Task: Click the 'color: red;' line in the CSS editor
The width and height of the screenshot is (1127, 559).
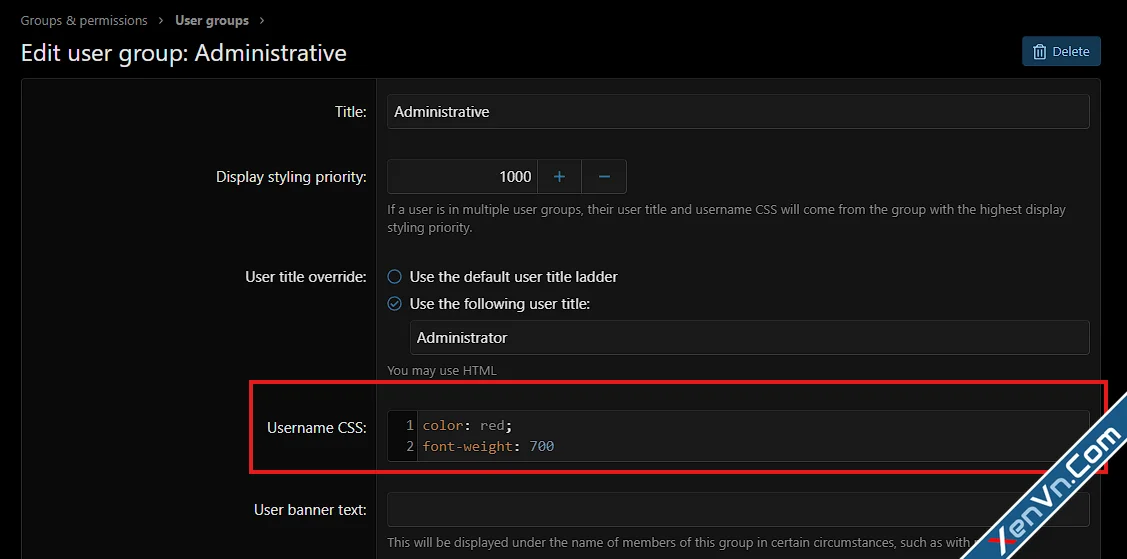Action: (467, 426)
